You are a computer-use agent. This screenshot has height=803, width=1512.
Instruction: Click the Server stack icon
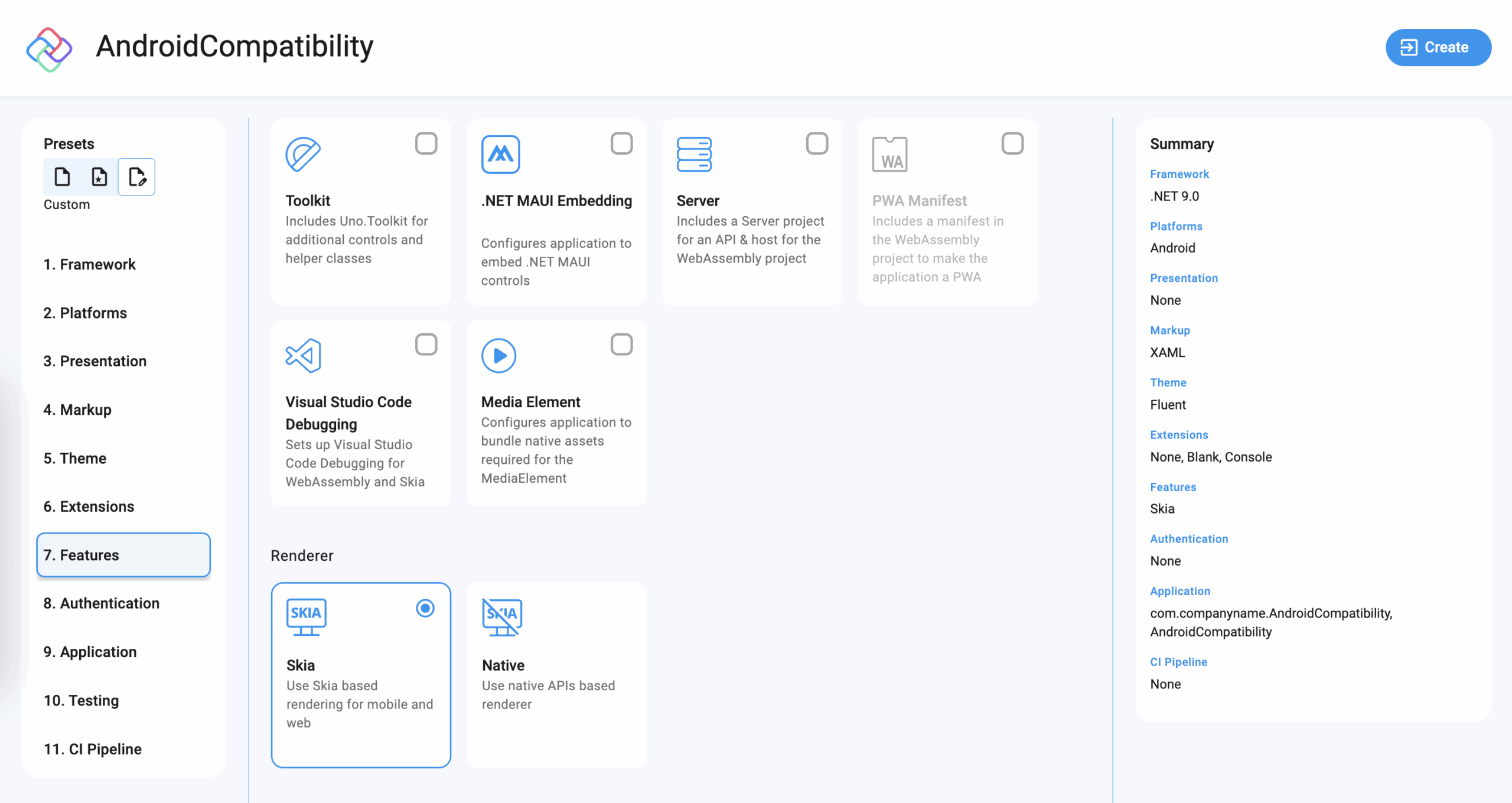(694, 154)
